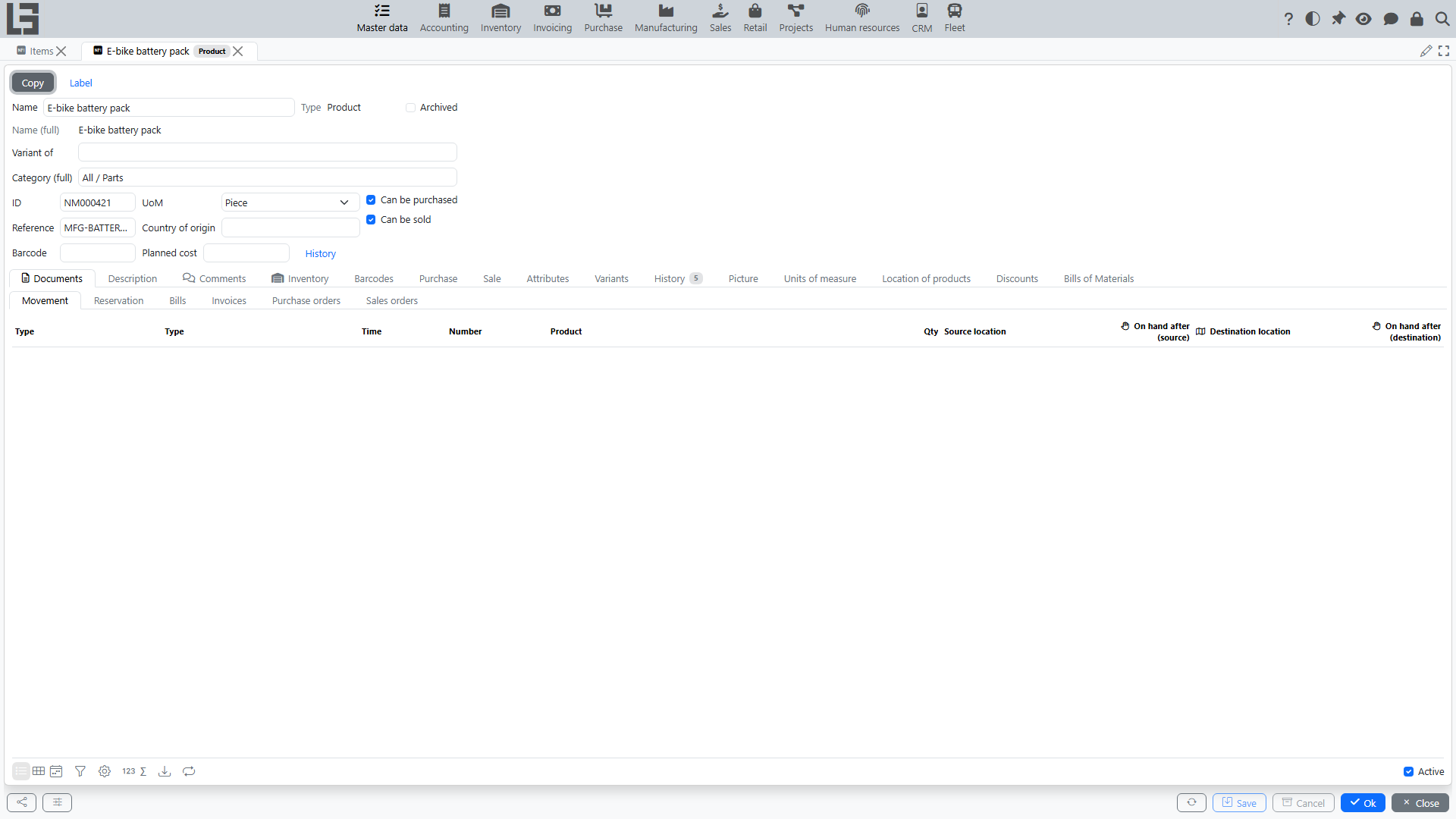Open the History tab with badge 5

coord(678,279)
